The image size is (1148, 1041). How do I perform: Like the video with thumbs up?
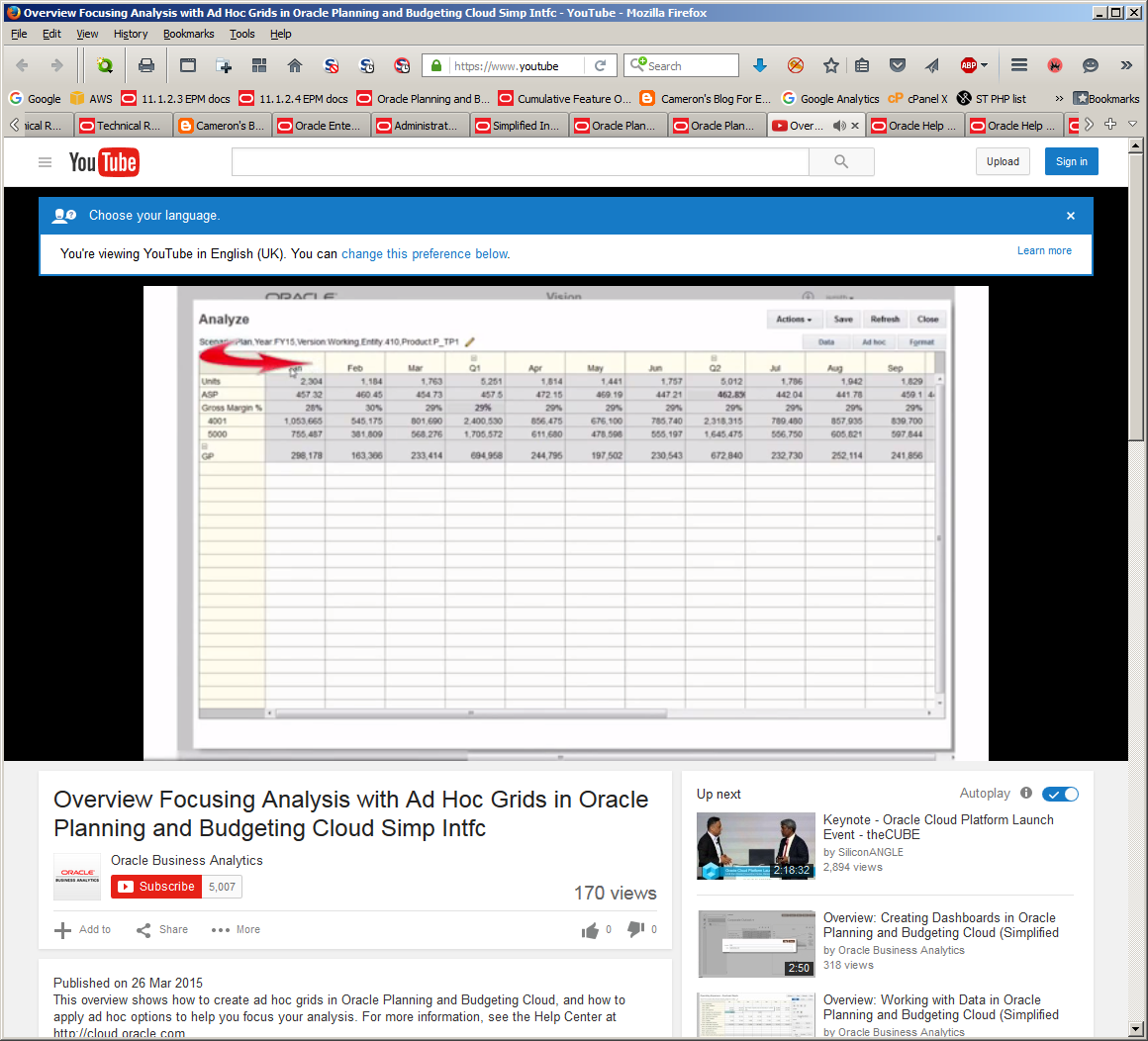(590, 930)
